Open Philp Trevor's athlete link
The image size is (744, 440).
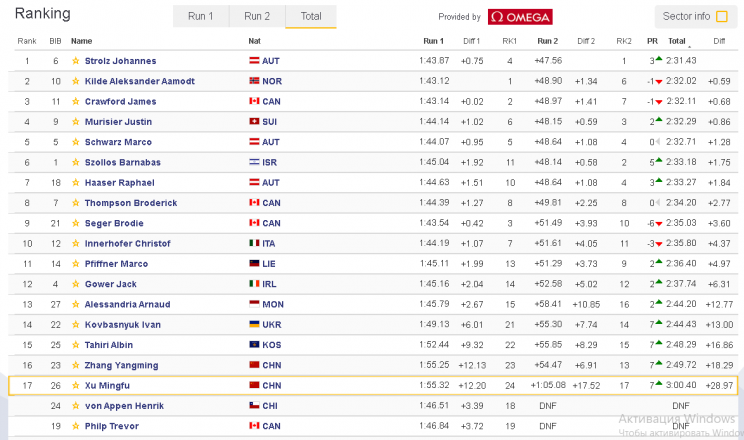(112, 426)
